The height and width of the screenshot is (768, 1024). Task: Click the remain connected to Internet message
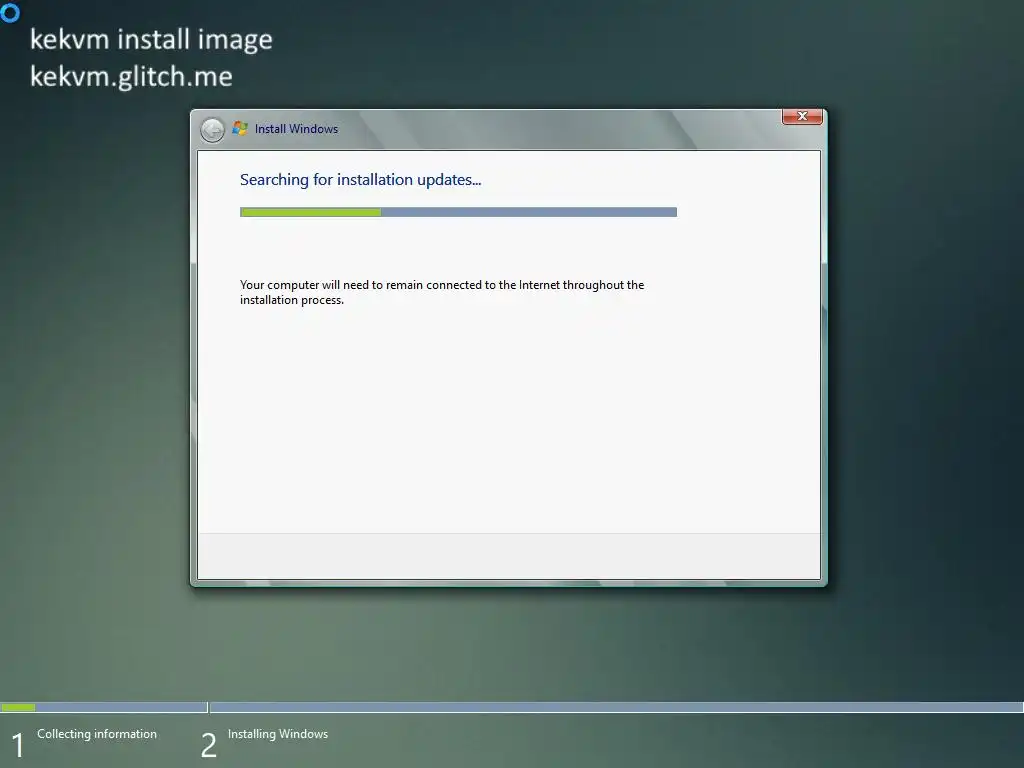[x=442, y=292]
